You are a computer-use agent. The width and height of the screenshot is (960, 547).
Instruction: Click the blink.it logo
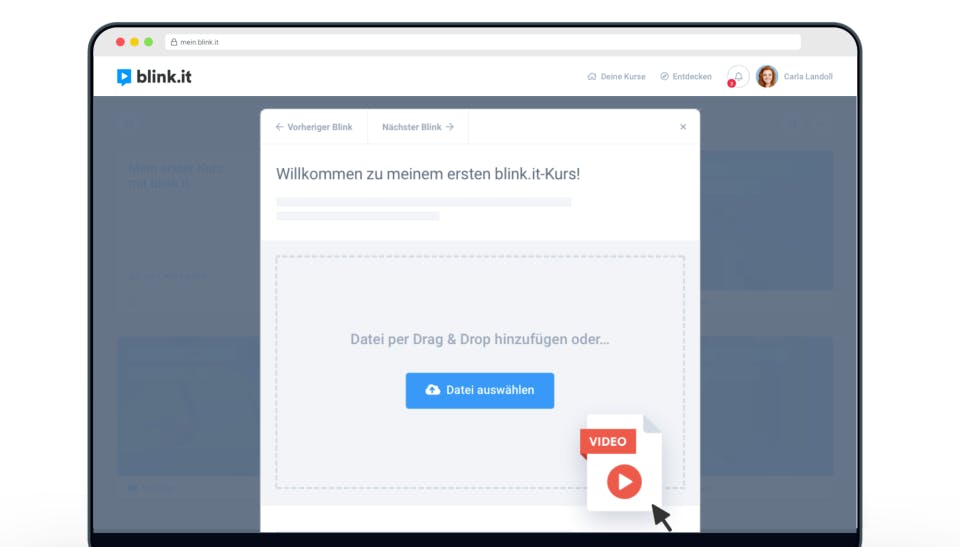point(154,77)
